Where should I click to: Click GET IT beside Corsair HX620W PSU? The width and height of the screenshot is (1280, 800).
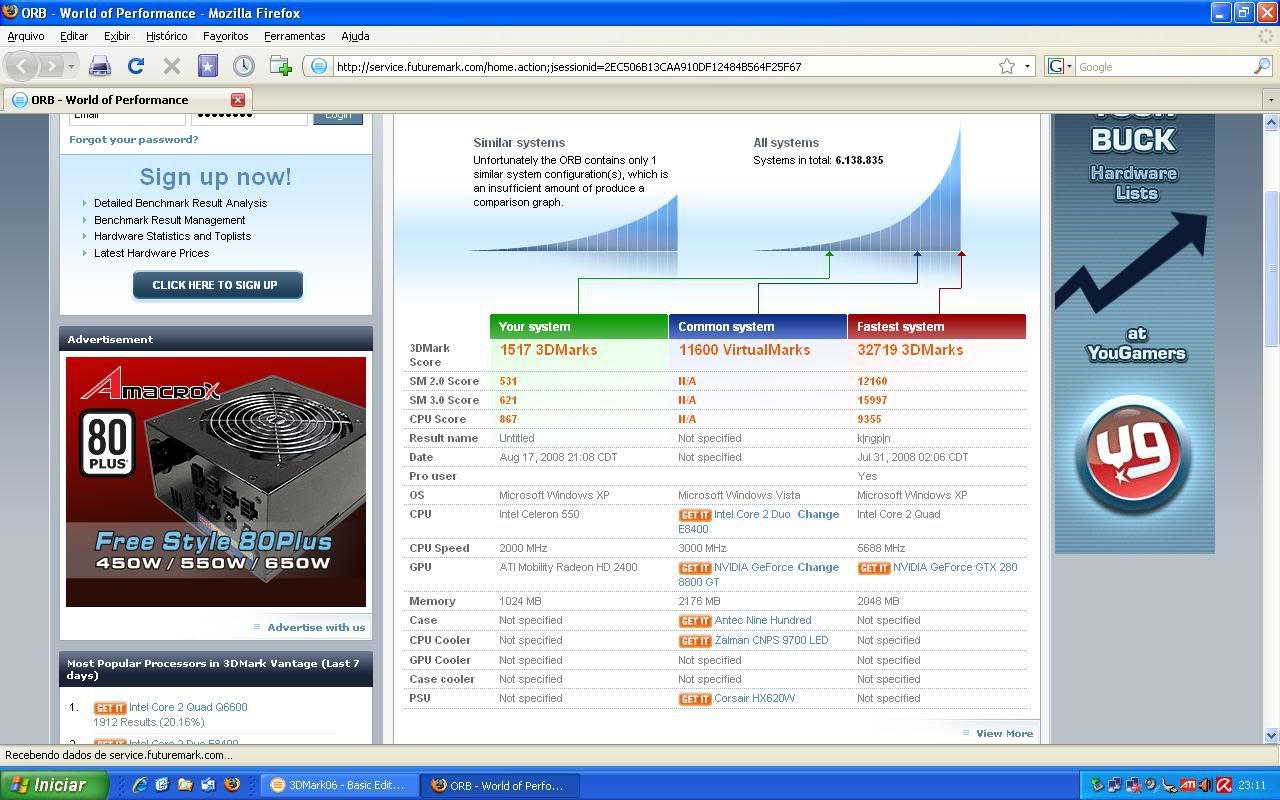coord(695,698)
